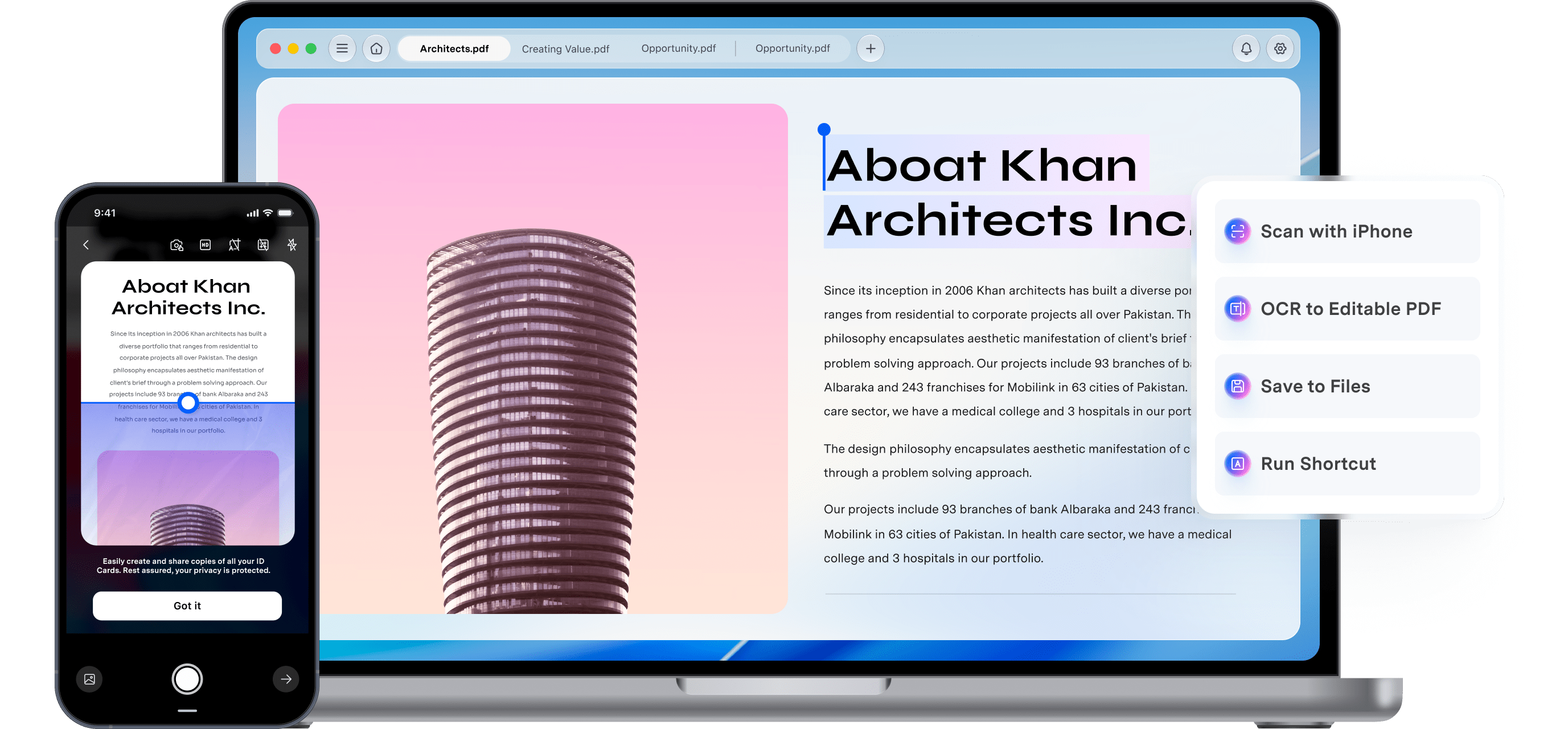Image resolution: width=1568 pixels, height=729 pixels.
Task: Click 'Easily create and share copies' hint text
Action: pos(183,566)
